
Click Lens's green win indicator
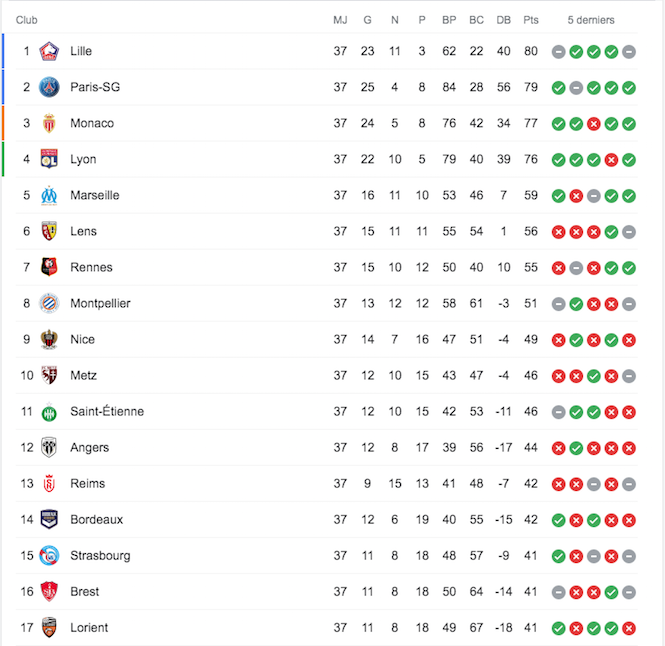(611, 232)
